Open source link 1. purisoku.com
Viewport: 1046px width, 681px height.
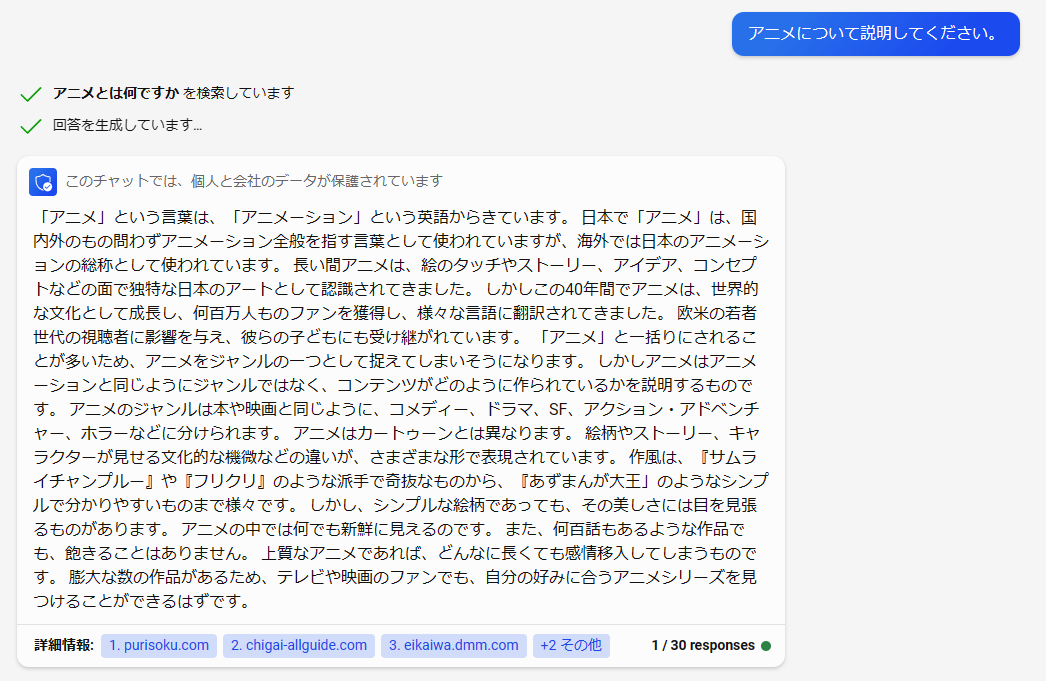point(159,646)
